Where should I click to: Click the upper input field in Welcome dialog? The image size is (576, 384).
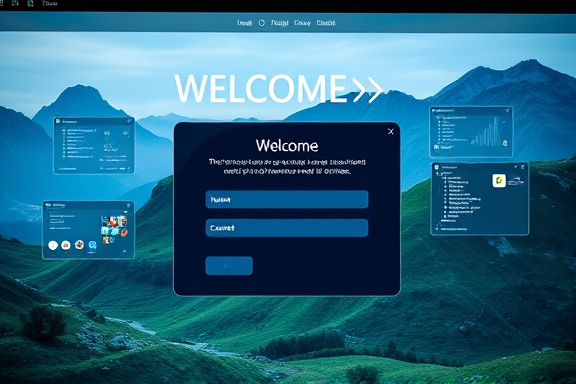287,200
